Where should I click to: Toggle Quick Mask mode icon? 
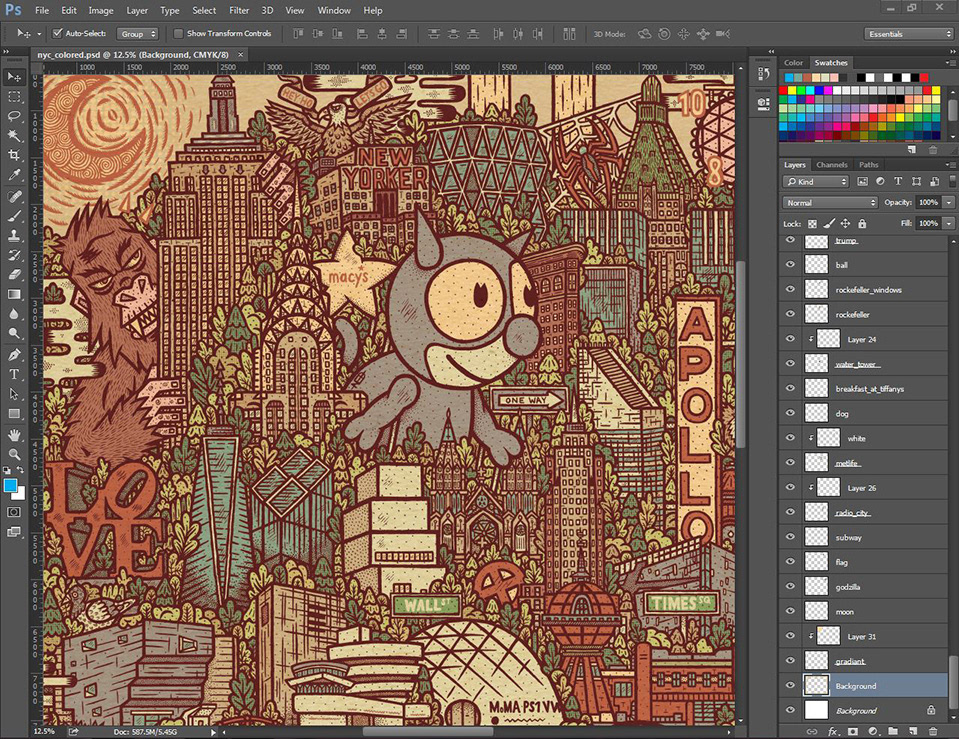pyautogui.click(x=13, y=512)
